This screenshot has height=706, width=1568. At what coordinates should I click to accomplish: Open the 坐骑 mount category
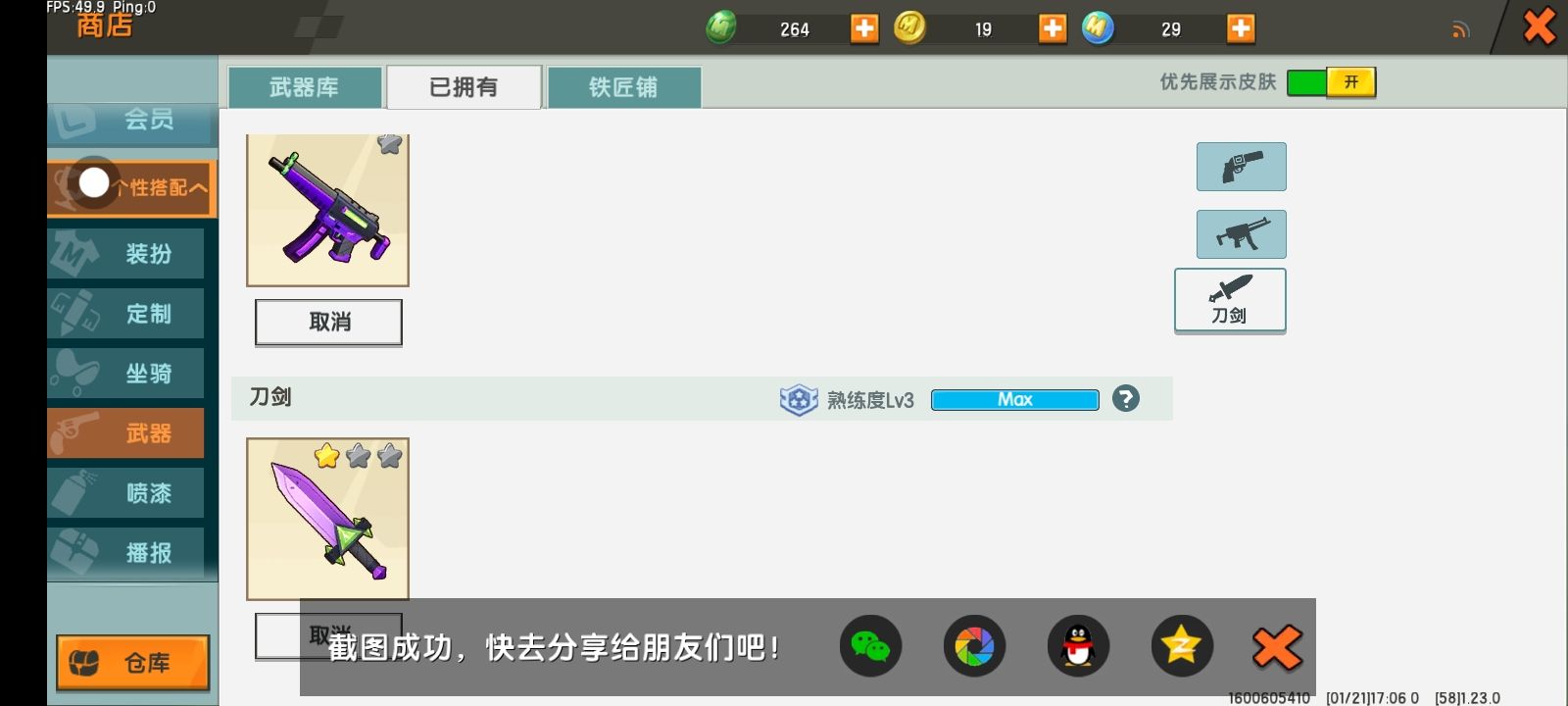(126, 374)
